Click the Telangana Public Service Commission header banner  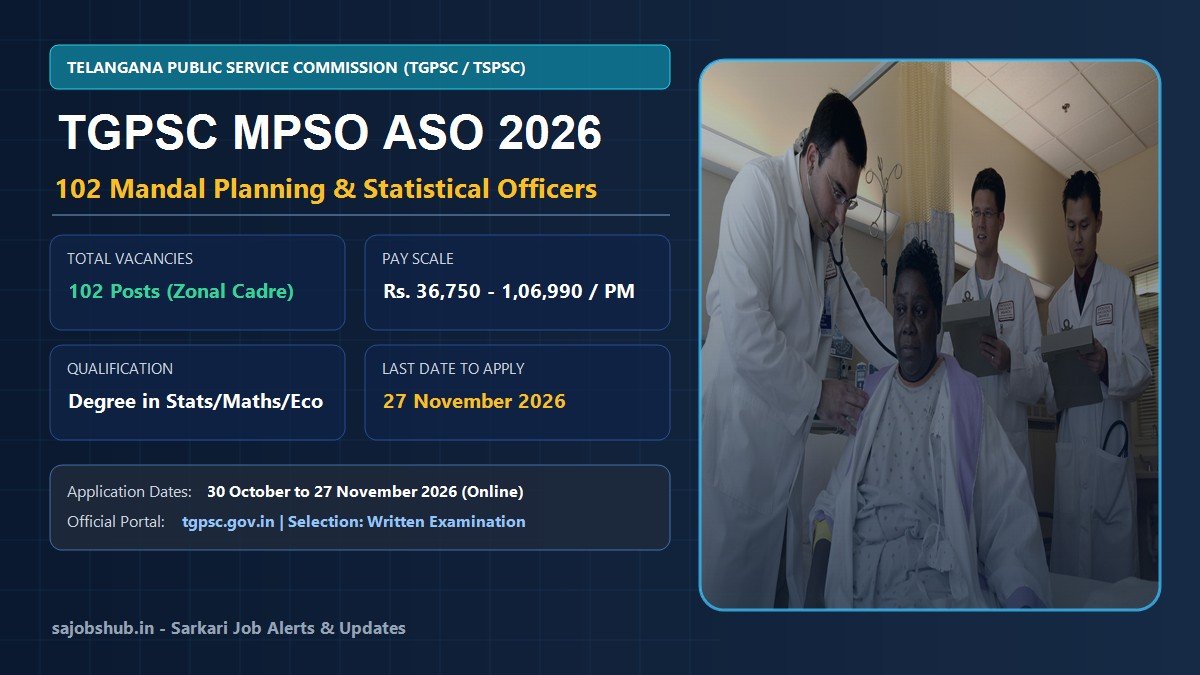click(x=360, y=67)
